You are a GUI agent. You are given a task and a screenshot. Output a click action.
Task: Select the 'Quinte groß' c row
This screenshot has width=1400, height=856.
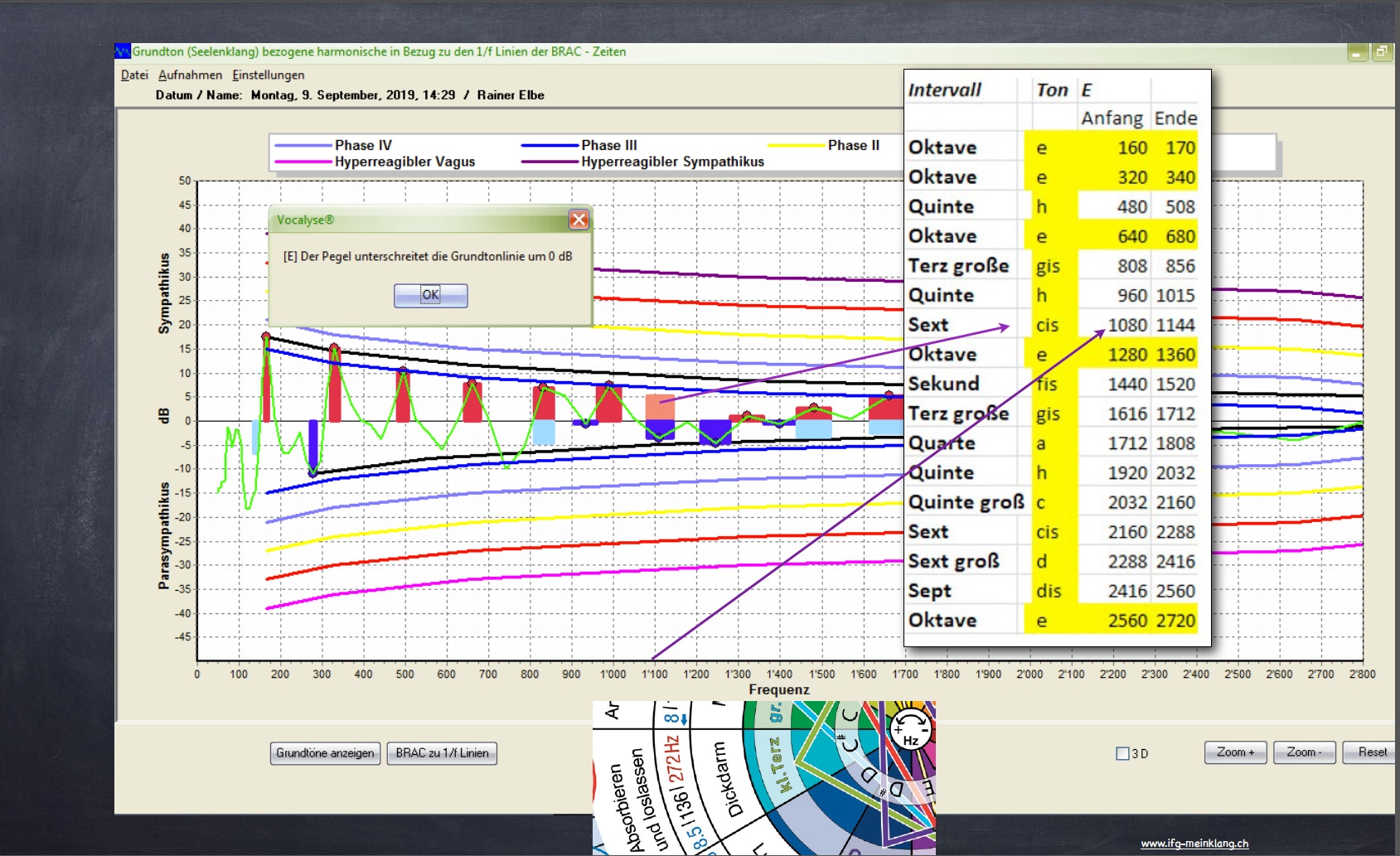coord(1052,502)
